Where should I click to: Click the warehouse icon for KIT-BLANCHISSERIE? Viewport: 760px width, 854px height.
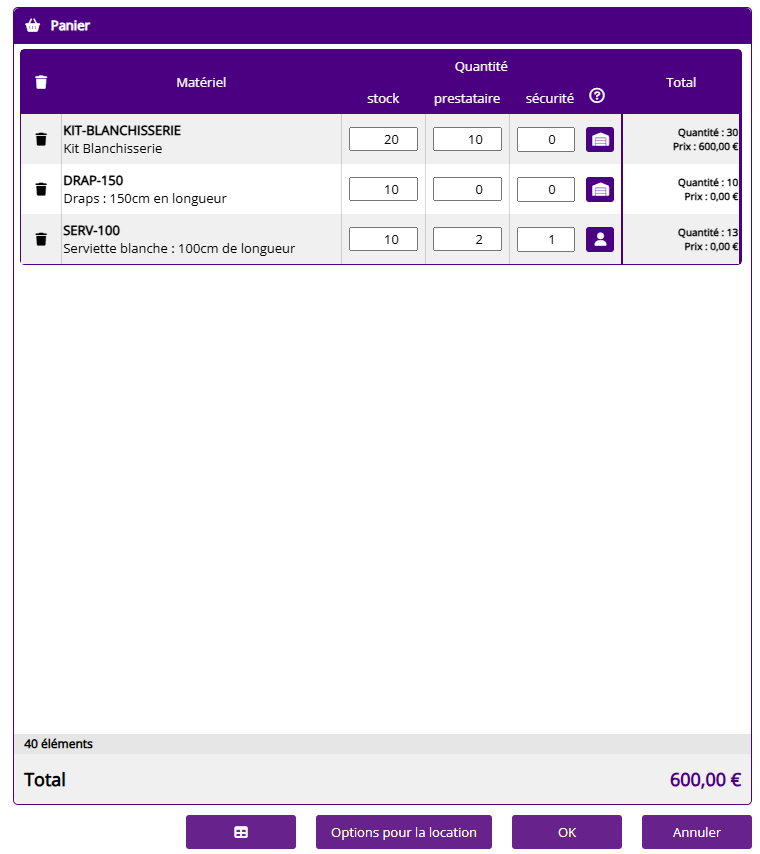pos(600,140)
